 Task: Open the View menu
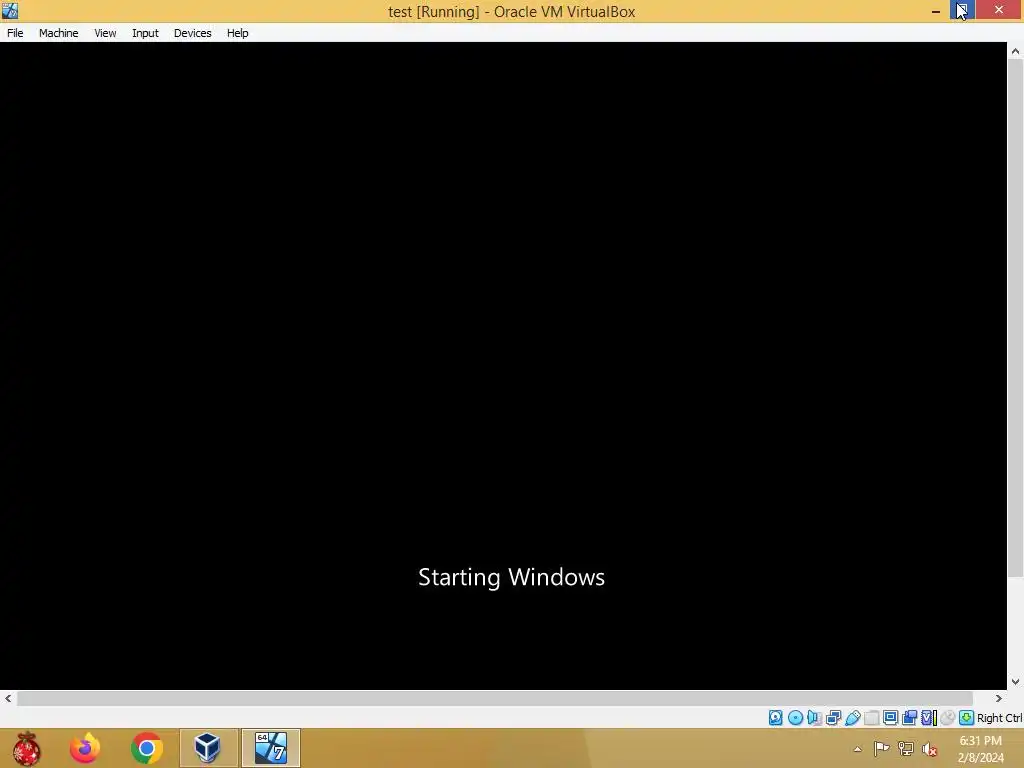tap(105, 33)
